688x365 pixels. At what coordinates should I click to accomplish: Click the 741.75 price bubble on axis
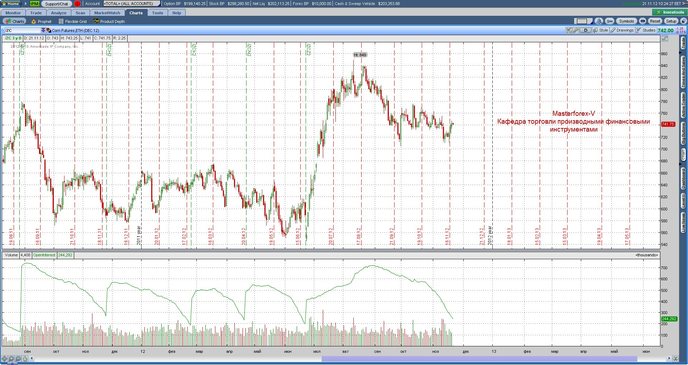pyautogui.click(x=668, y=125)
